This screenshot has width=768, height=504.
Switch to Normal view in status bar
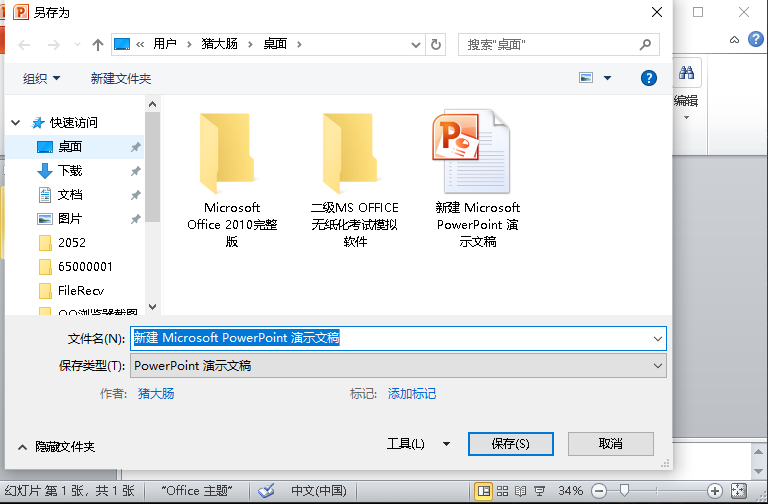click(x=484, y=491)
